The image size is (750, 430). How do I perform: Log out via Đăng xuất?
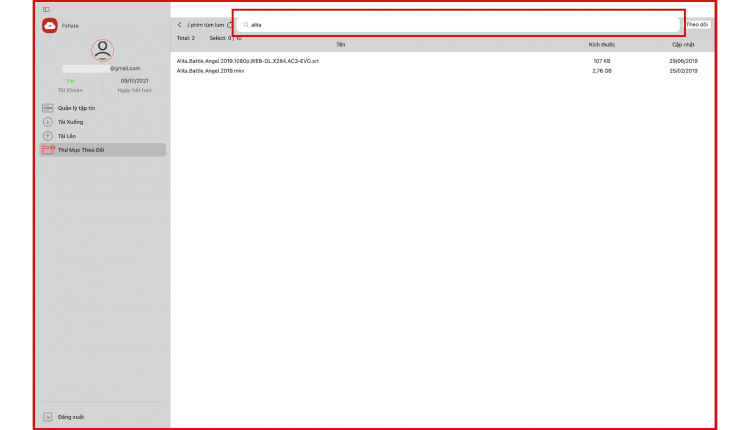click(x=71, y=417)
